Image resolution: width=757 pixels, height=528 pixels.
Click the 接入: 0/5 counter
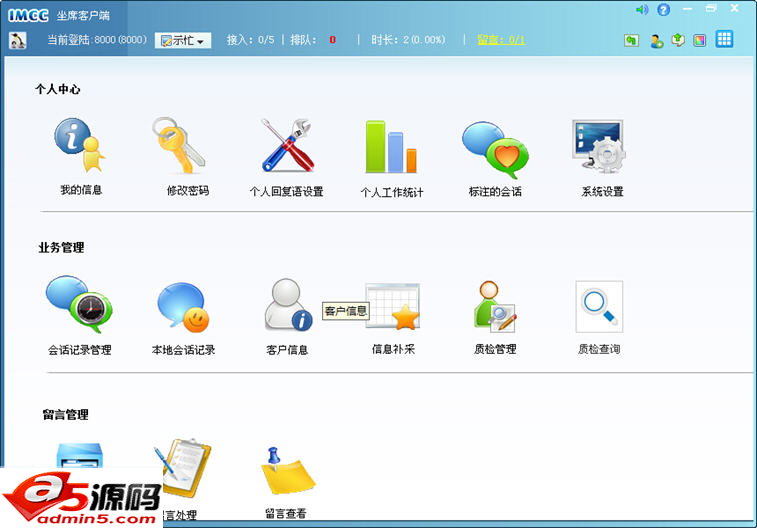pyautogui.click(x=250, y=40)
